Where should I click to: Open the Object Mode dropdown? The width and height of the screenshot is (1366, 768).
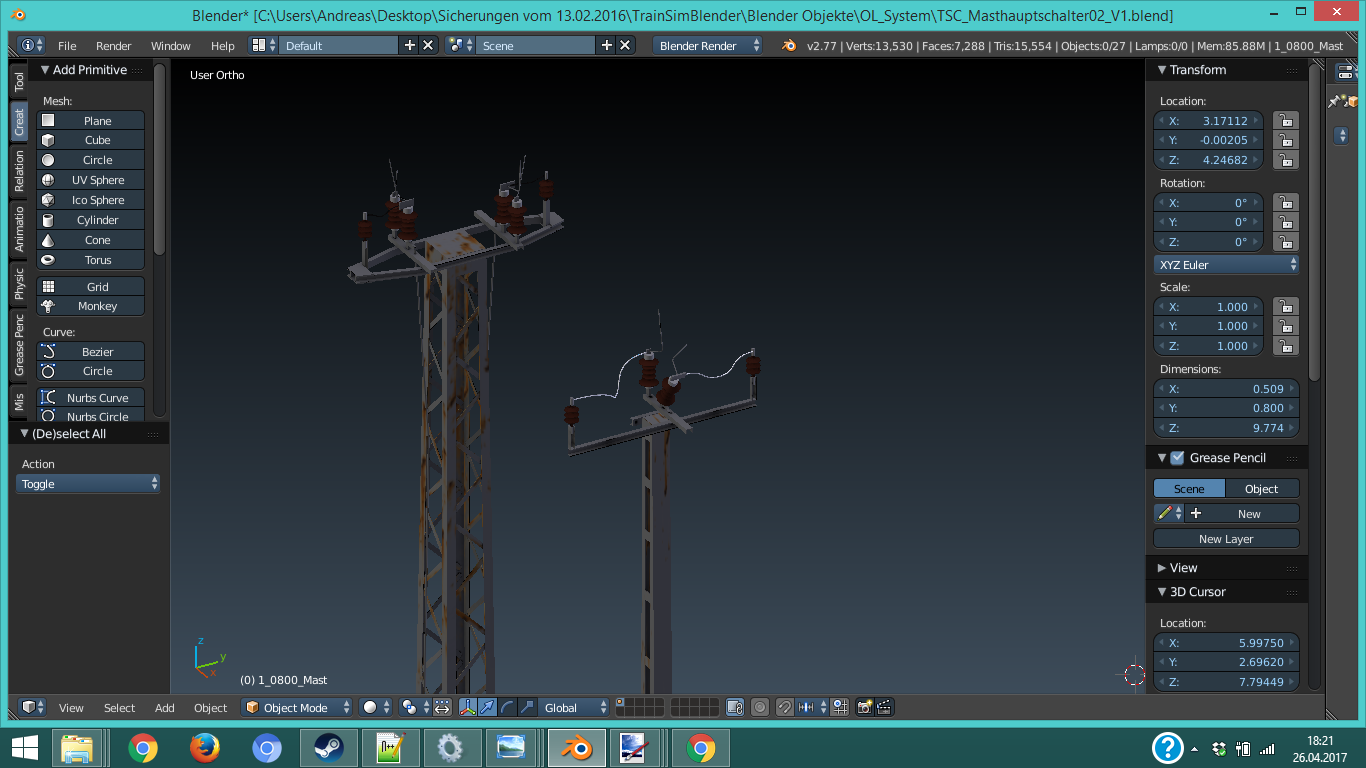[x=297, y=707]
